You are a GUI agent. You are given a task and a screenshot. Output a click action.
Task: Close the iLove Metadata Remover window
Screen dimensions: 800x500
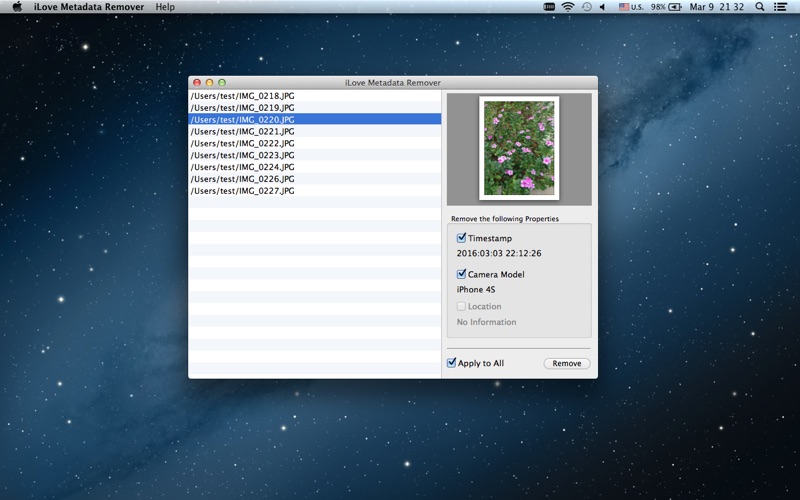coord(197,83)
